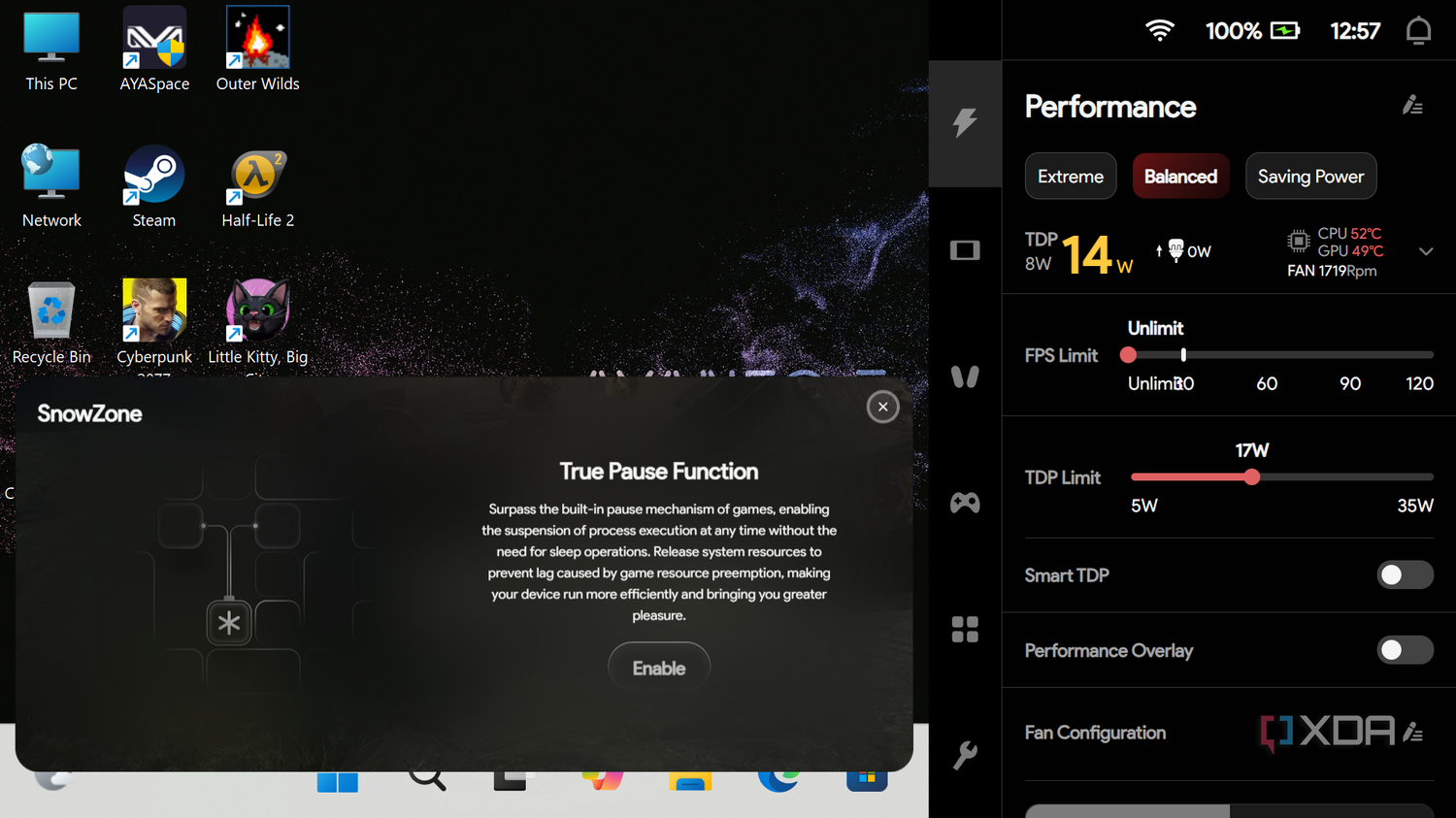Toggle the Smart TDP switch

click(1405, 575)
